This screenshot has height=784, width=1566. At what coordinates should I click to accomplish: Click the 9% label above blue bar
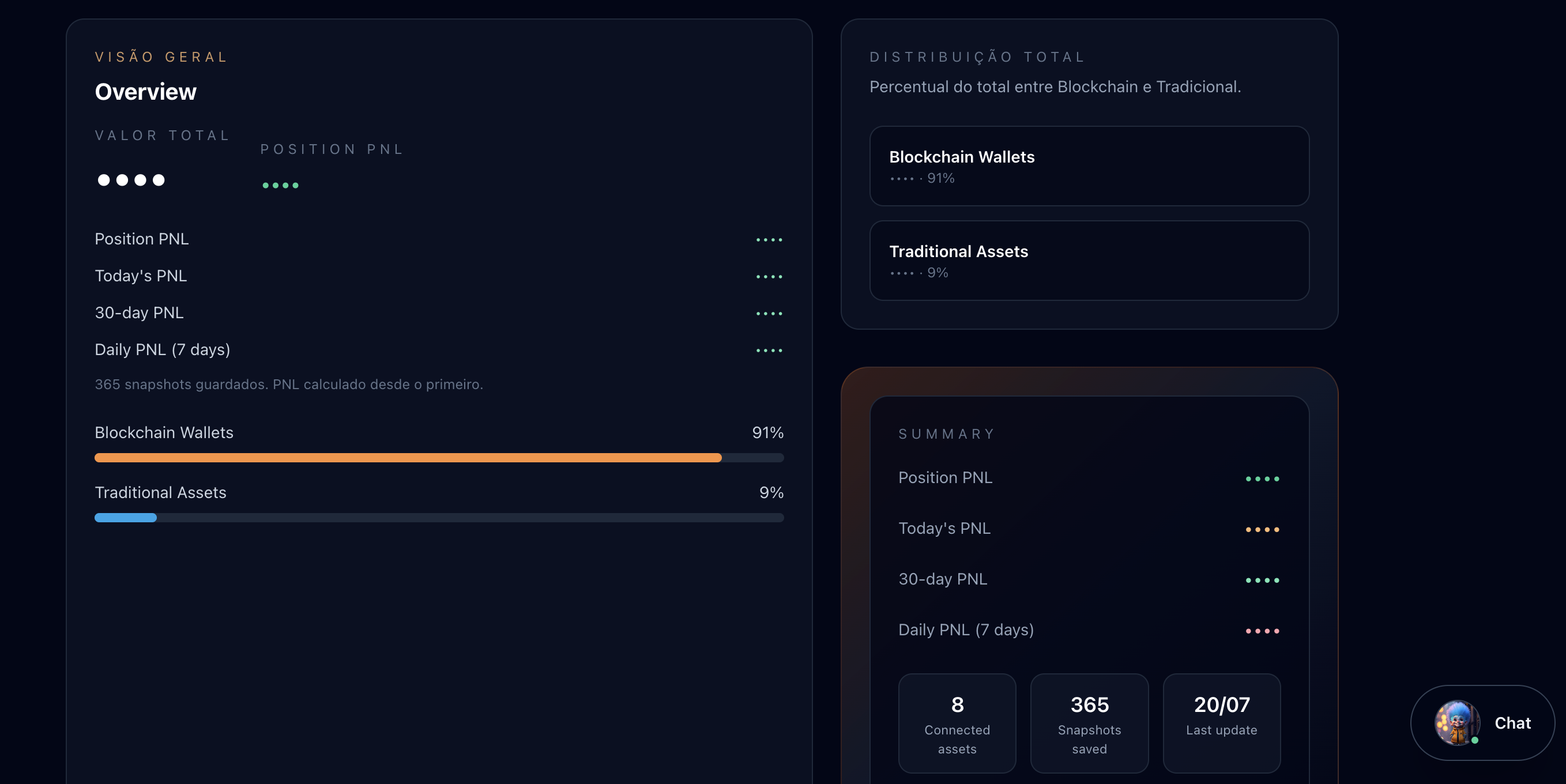(x=771, y=493)
